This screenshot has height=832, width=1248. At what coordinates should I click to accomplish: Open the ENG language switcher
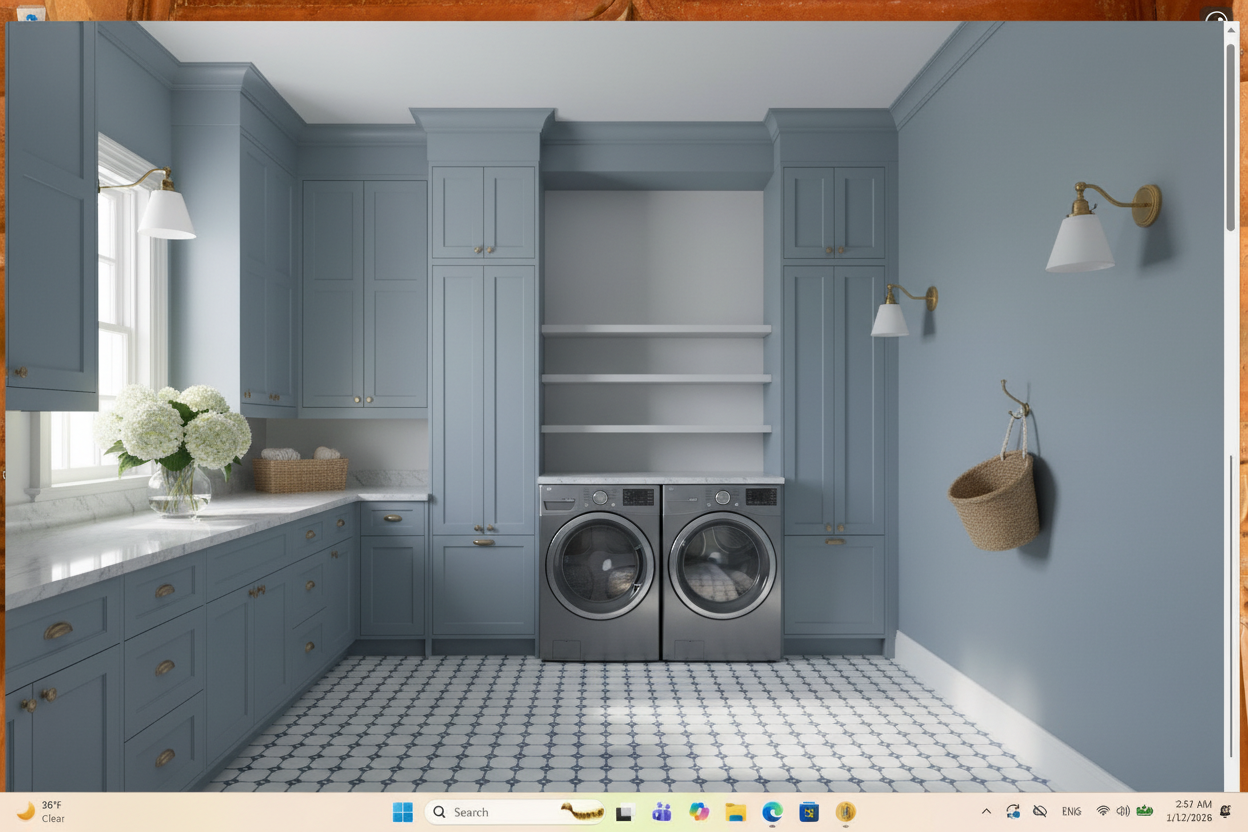tap(1071, 812)
